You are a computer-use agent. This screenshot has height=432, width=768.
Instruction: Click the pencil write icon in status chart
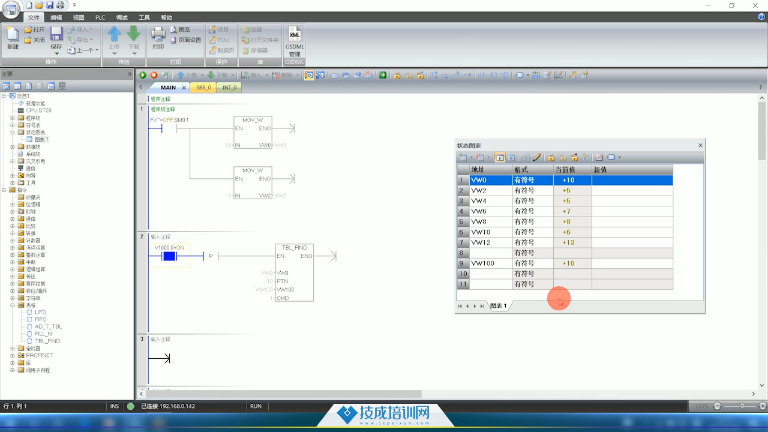pyautogui.click(x=537, y=157)
